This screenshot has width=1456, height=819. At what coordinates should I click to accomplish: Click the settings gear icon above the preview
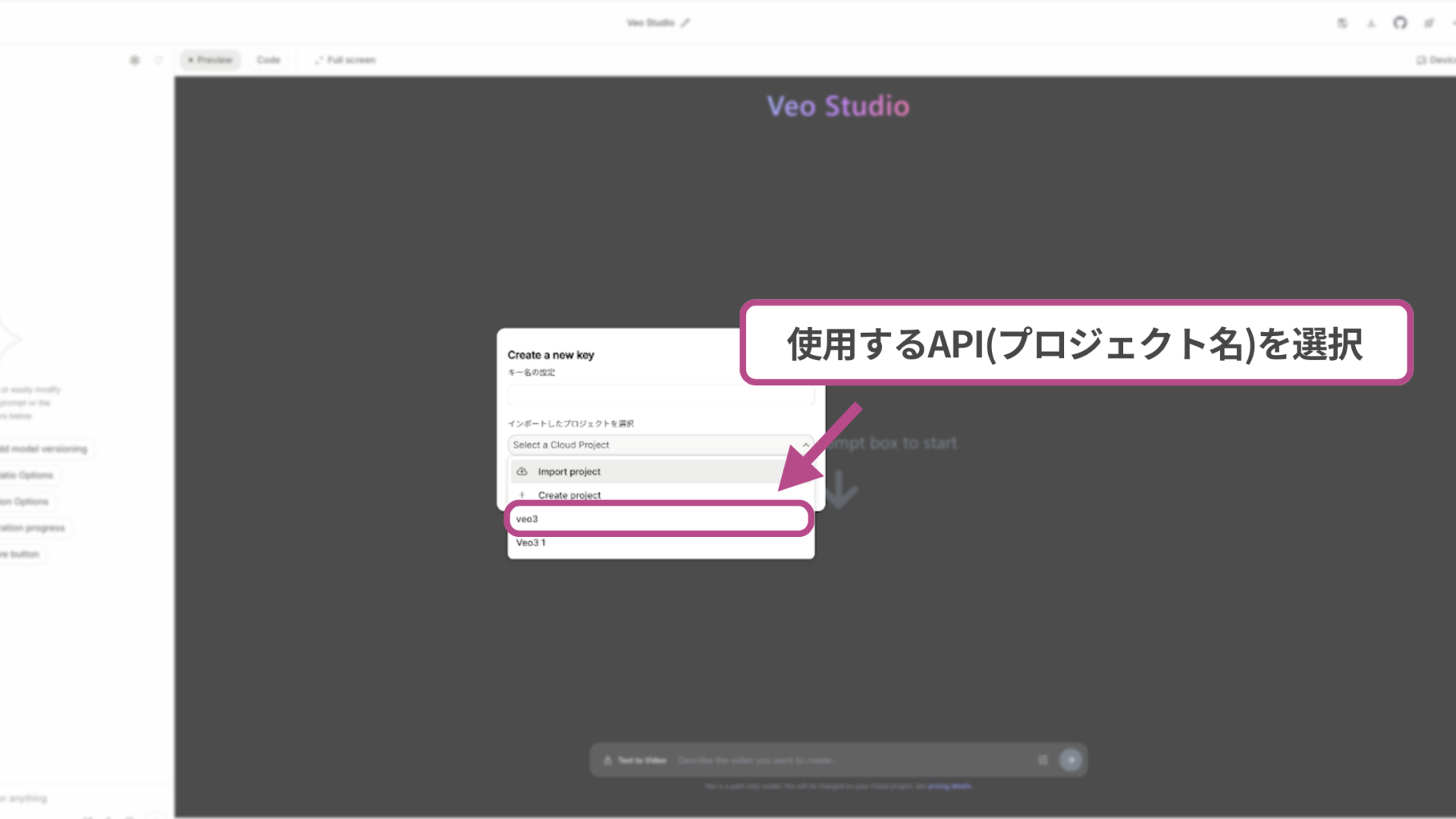point(135,59)
